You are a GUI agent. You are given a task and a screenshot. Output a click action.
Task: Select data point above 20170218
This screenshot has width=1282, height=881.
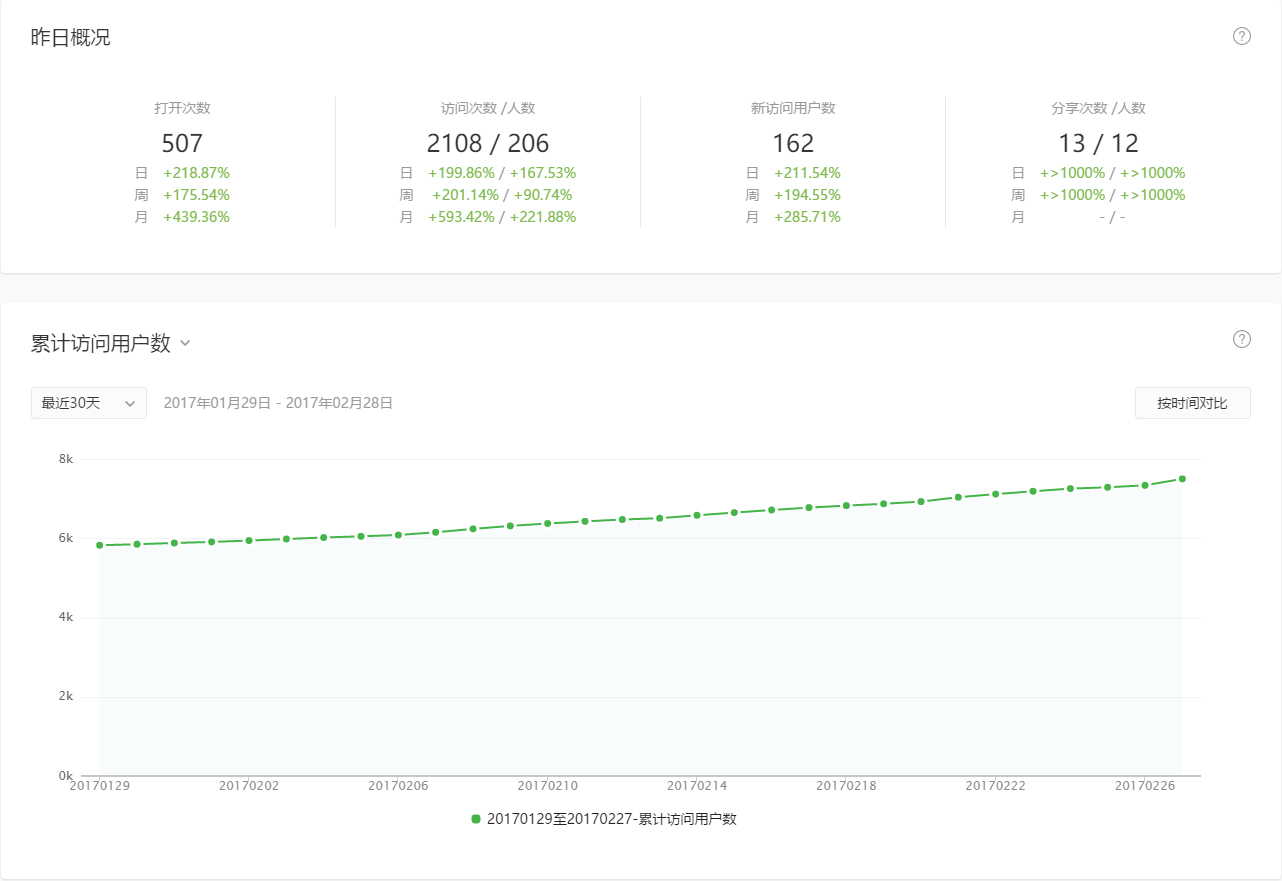846,505
